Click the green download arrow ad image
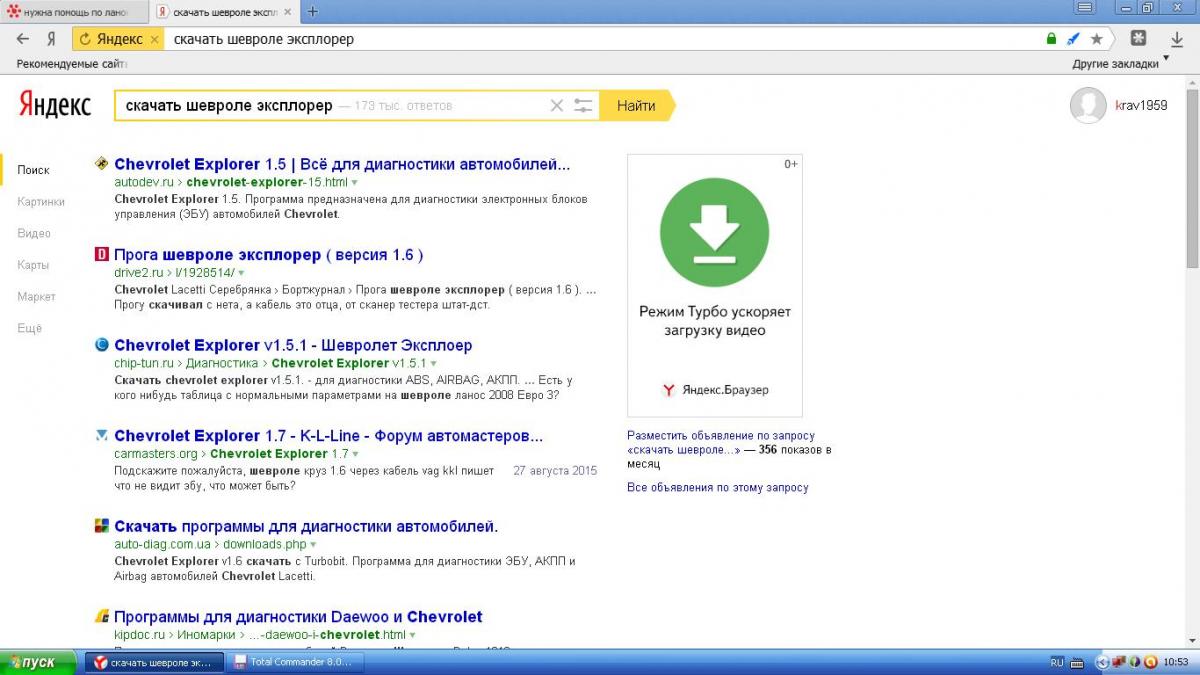 [x=714, y=233]
